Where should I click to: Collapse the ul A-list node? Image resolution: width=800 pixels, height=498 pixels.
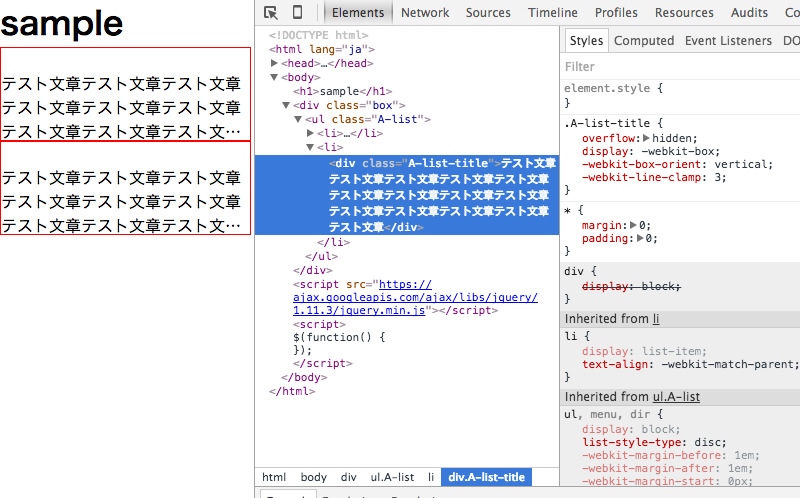(299, 119)
